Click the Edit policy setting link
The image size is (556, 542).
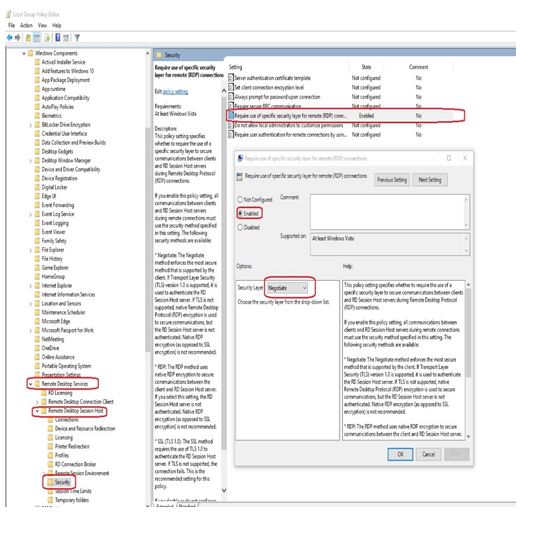(176, 92)
